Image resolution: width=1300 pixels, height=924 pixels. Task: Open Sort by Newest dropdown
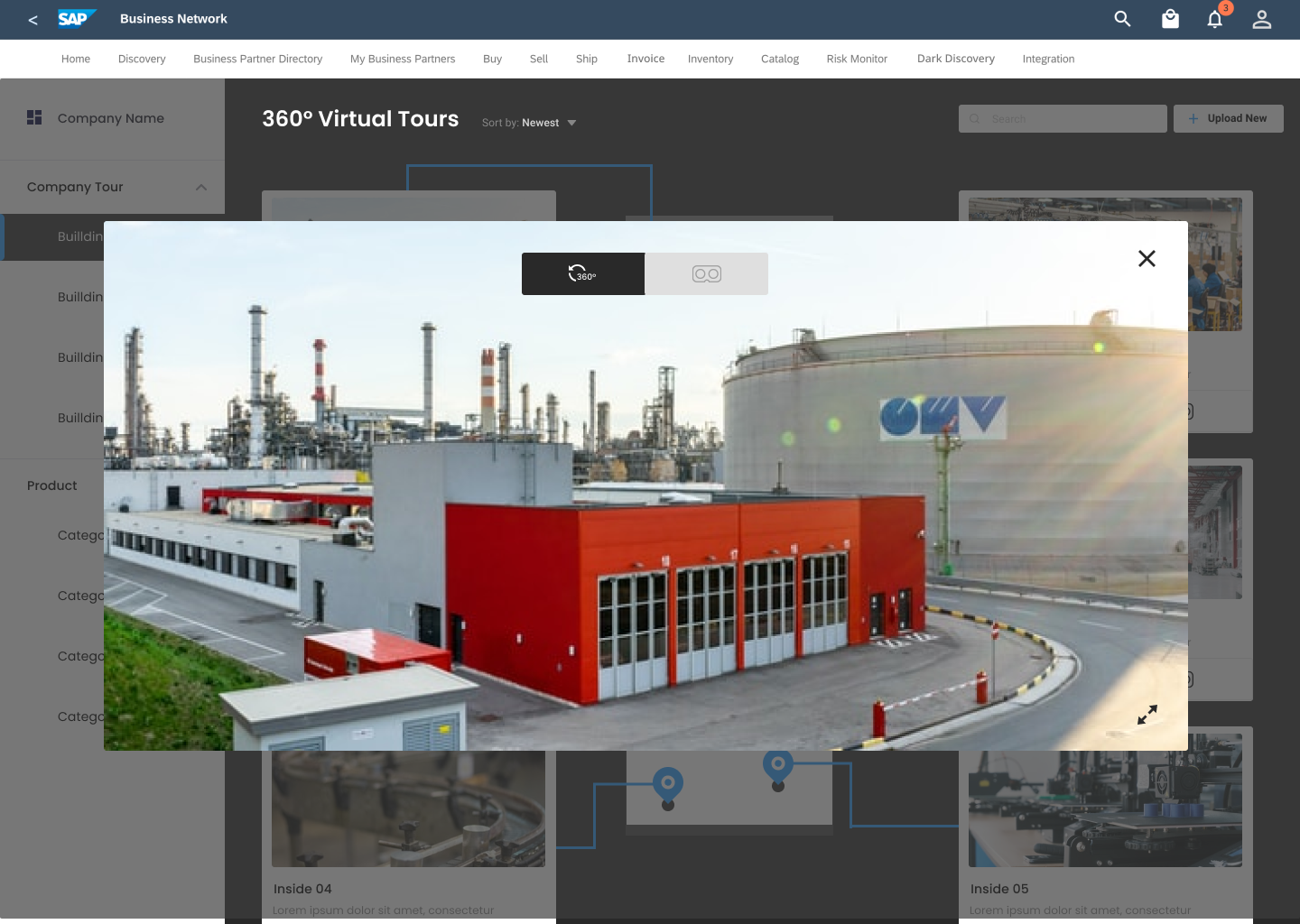pyautogui.click(x=530, y=123)
